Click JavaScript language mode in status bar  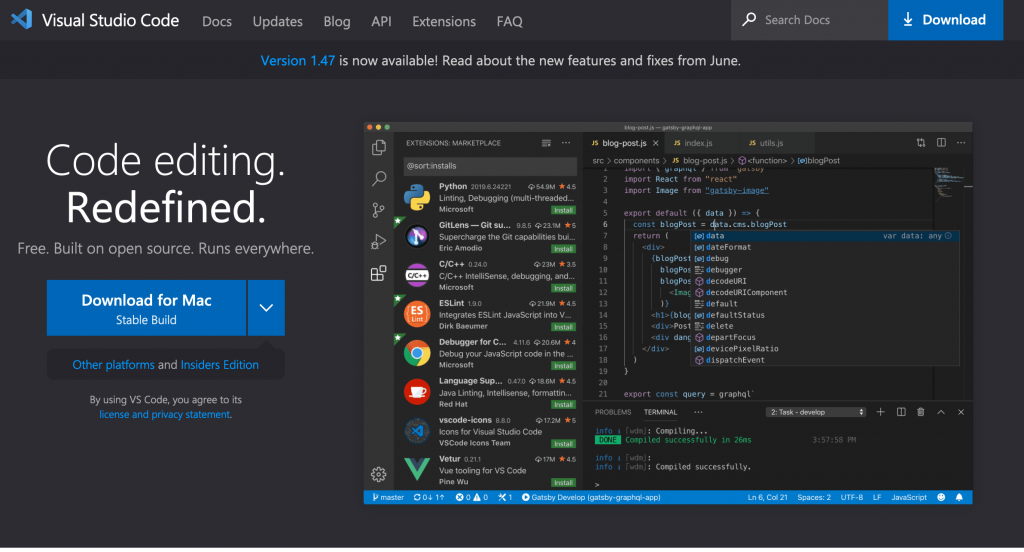[x=908, y=498]
